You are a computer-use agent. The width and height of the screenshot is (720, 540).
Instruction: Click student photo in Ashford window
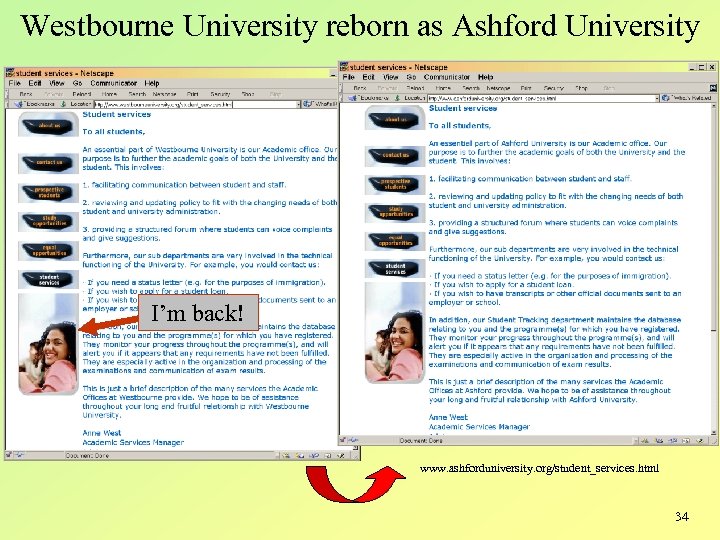[395, 333]
